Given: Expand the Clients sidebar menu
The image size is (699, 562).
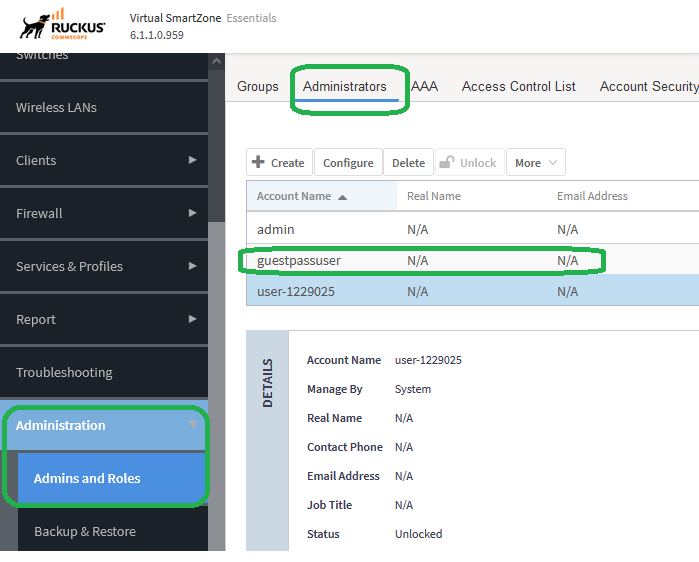Looking at the screenshot, I should 192,160.
